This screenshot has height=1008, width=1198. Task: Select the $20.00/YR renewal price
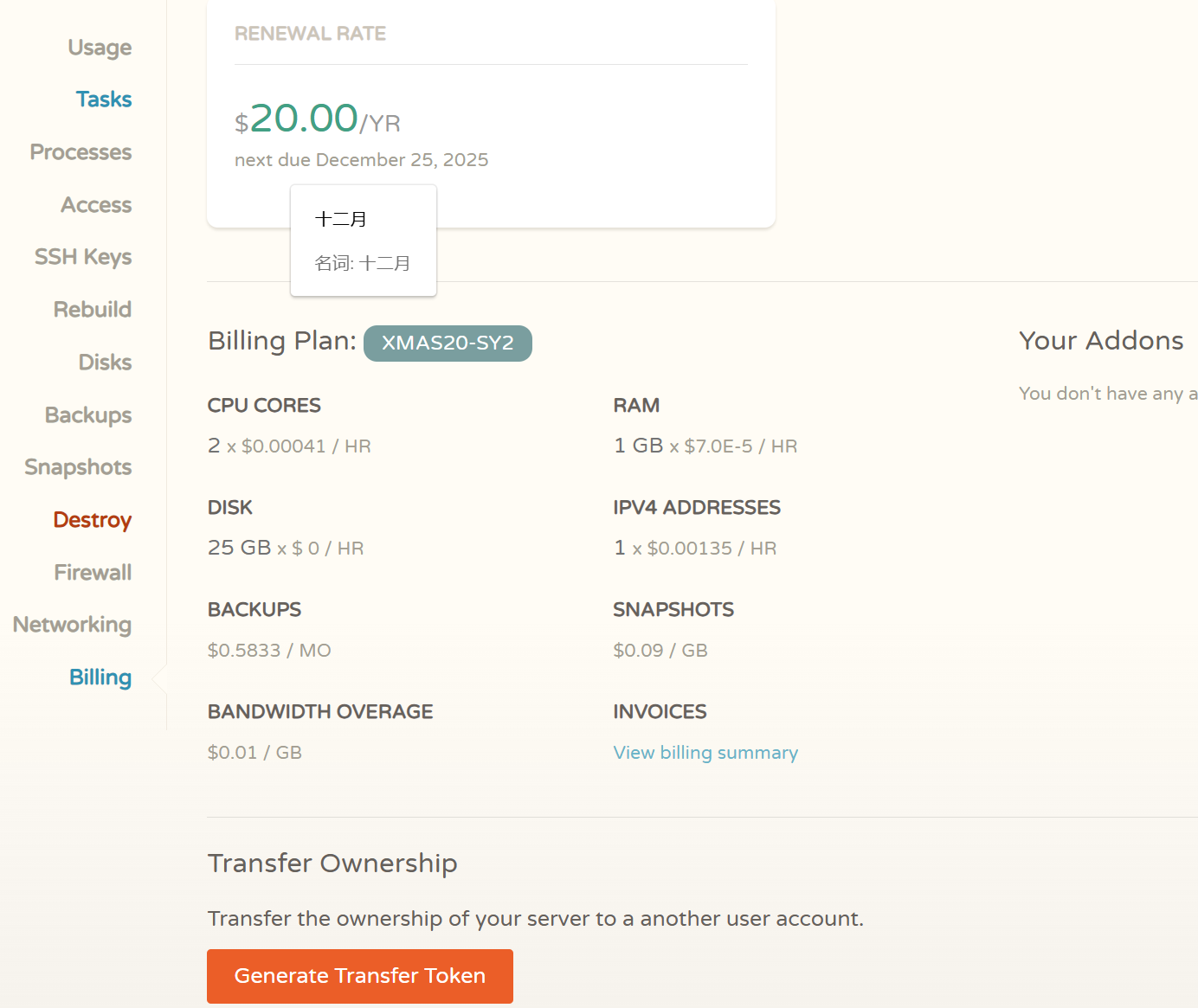318,119
